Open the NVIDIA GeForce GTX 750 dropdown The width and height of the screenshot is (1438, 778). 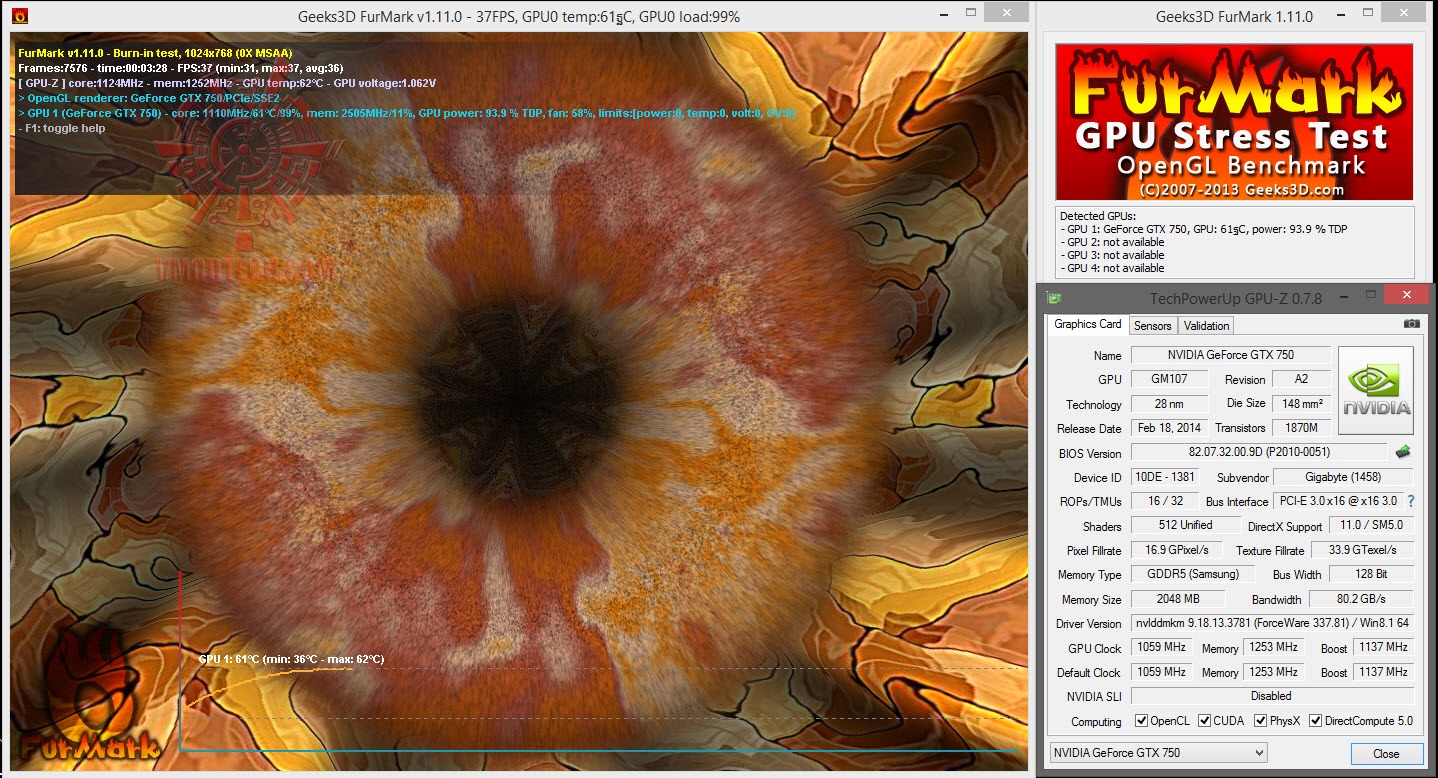click(x=1157, y=753)
